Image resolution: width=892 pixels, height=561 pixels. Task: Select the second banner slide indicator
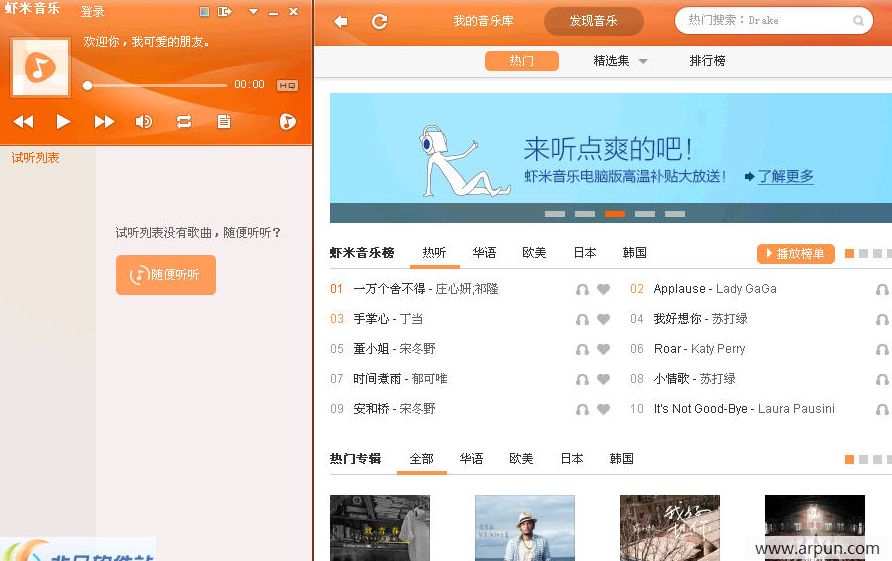point(585,214)
